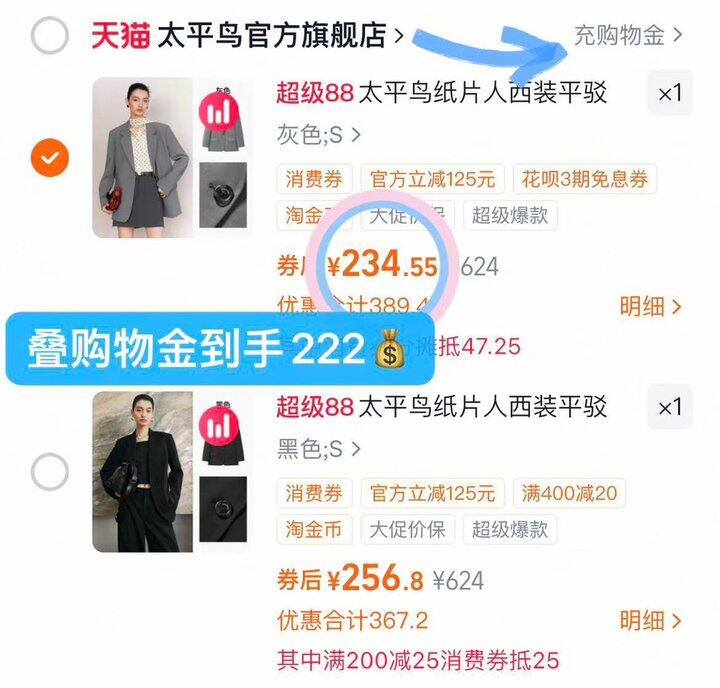Select the black blazer item
The image size is (720, 688).
pyautogui.click(x=50, y=472)
